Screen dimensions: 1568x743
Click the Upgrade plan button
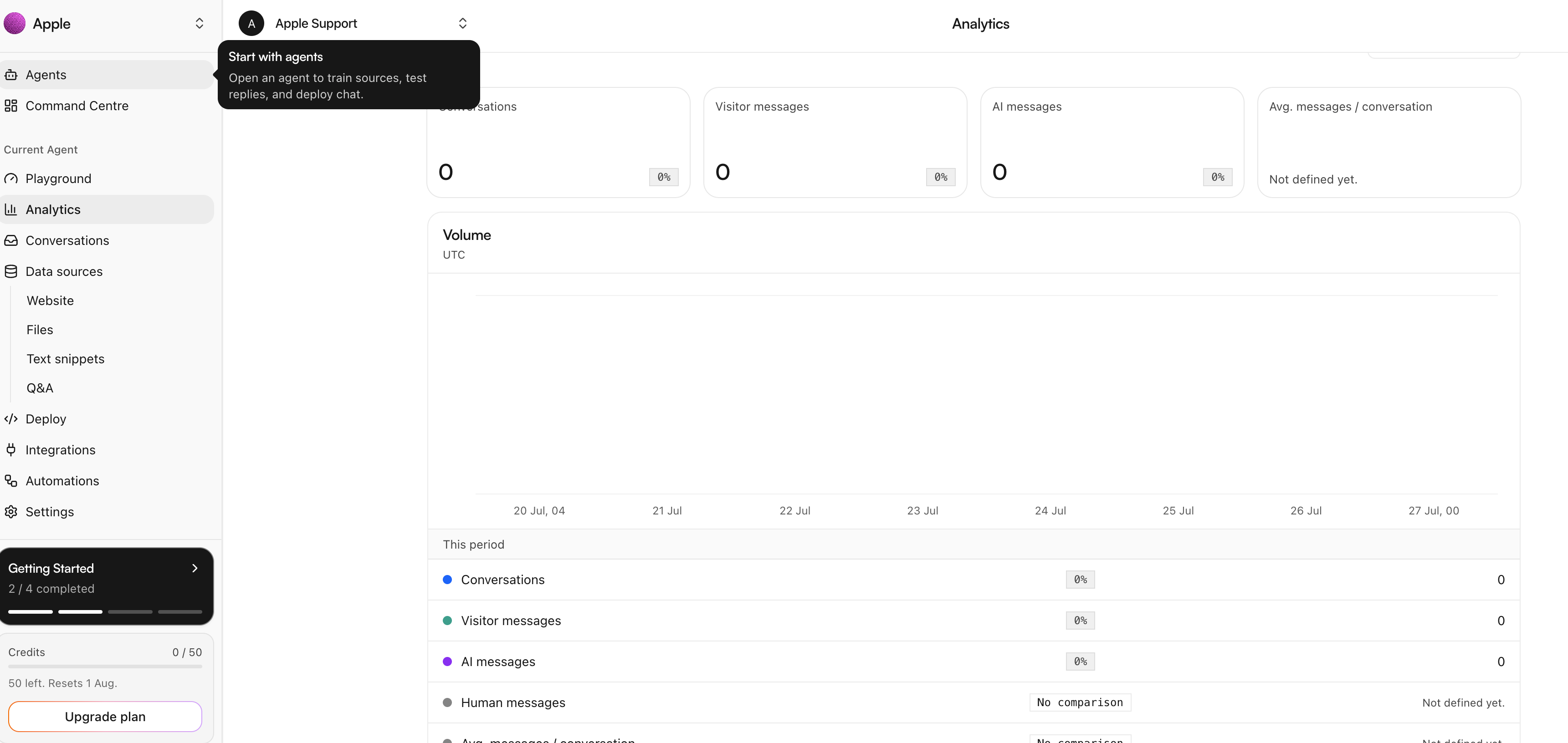pos(105,716)
